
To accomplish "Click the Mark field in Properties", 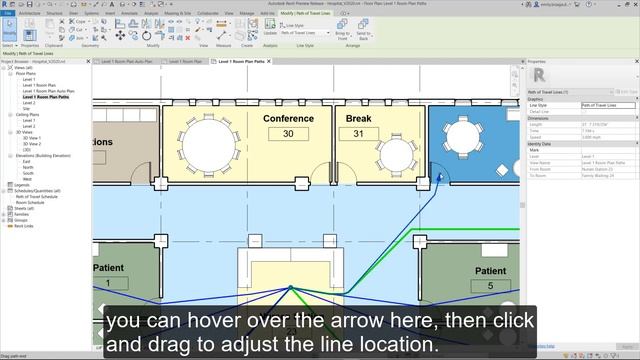I will click(608, 150).
